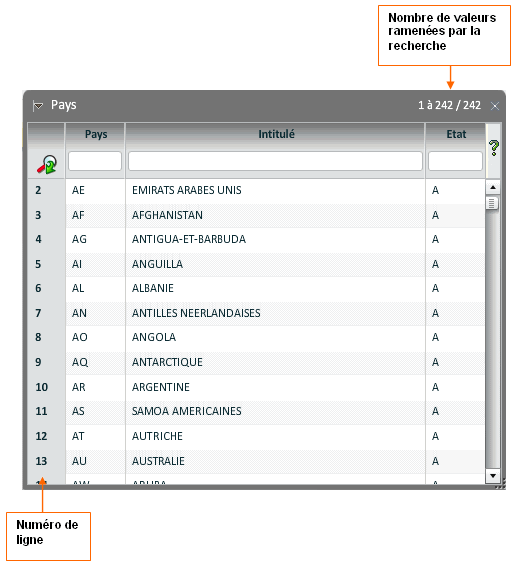Click the scrollbar down arrow

coord(493,476)
